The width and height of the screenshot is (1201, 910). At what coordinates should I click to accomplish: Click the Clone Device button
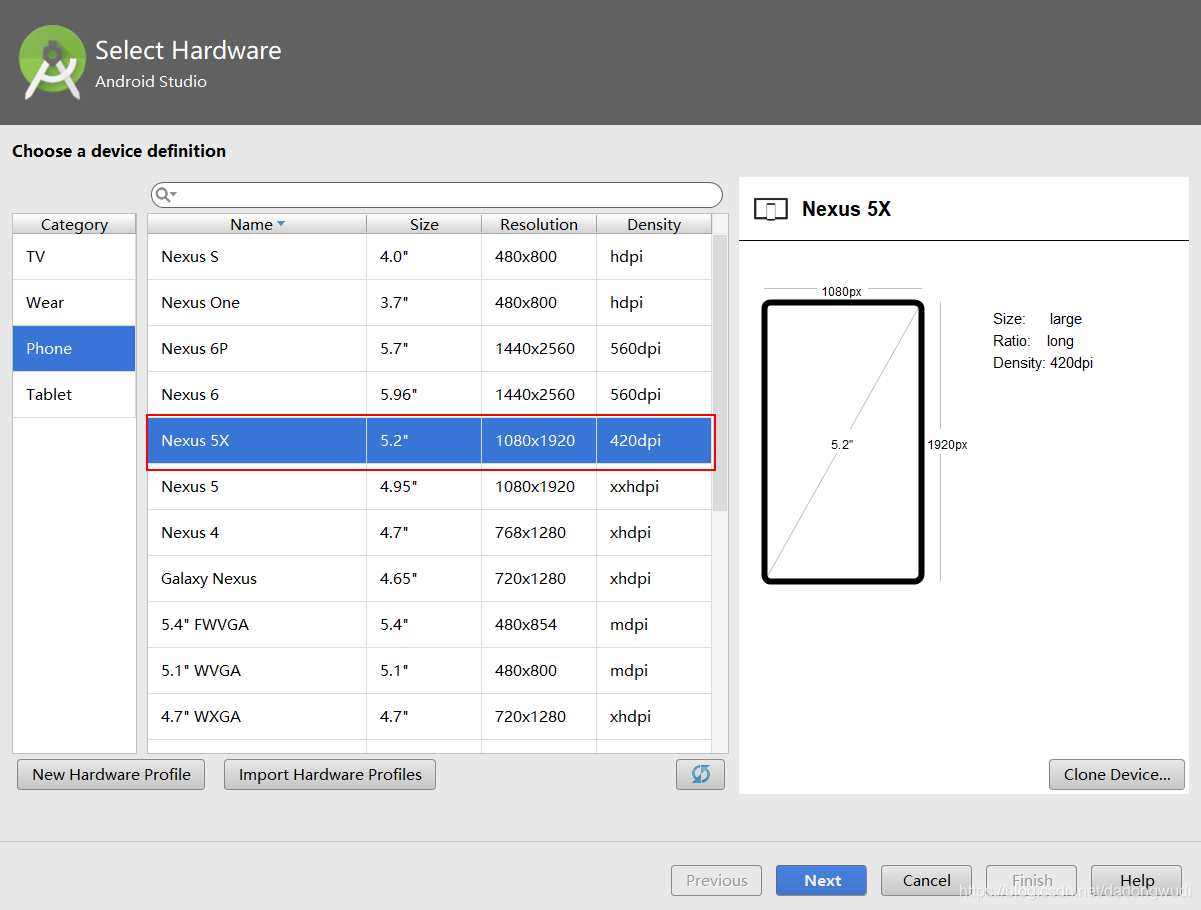tap(1117, 774)
